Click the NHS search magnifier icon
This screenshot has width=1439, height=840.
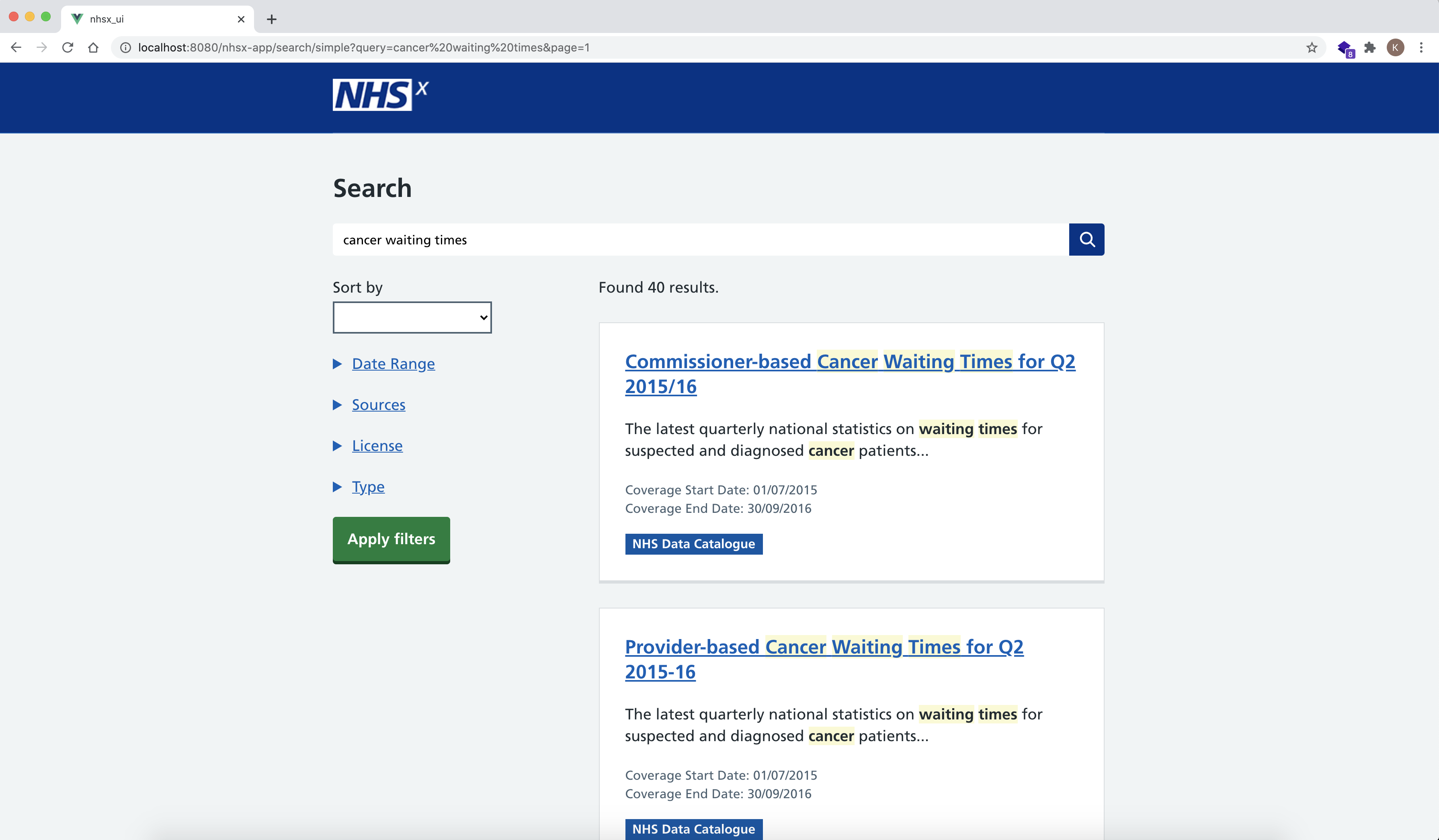pos(1087,239)
